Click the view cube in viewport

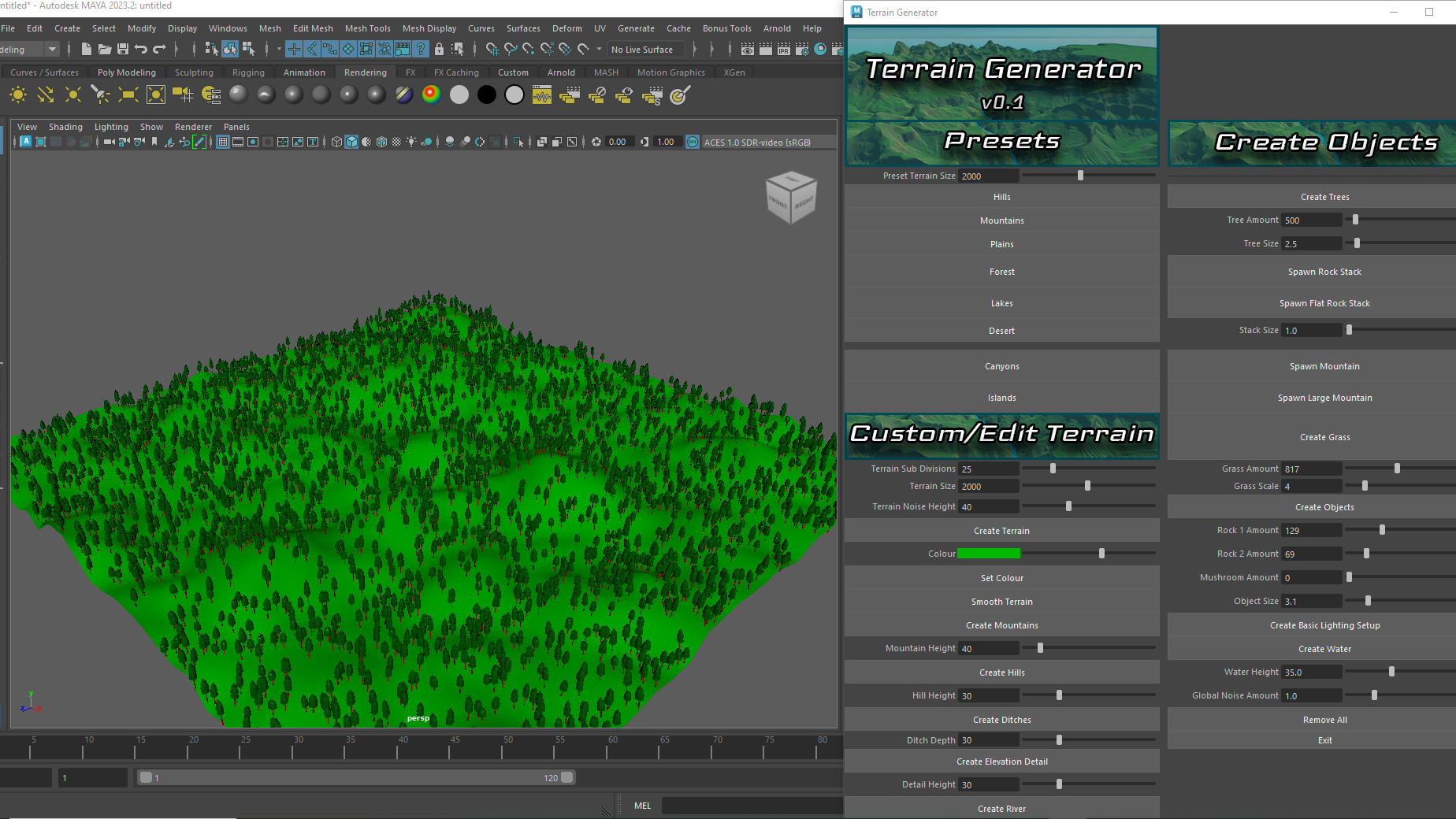(791, 197)
